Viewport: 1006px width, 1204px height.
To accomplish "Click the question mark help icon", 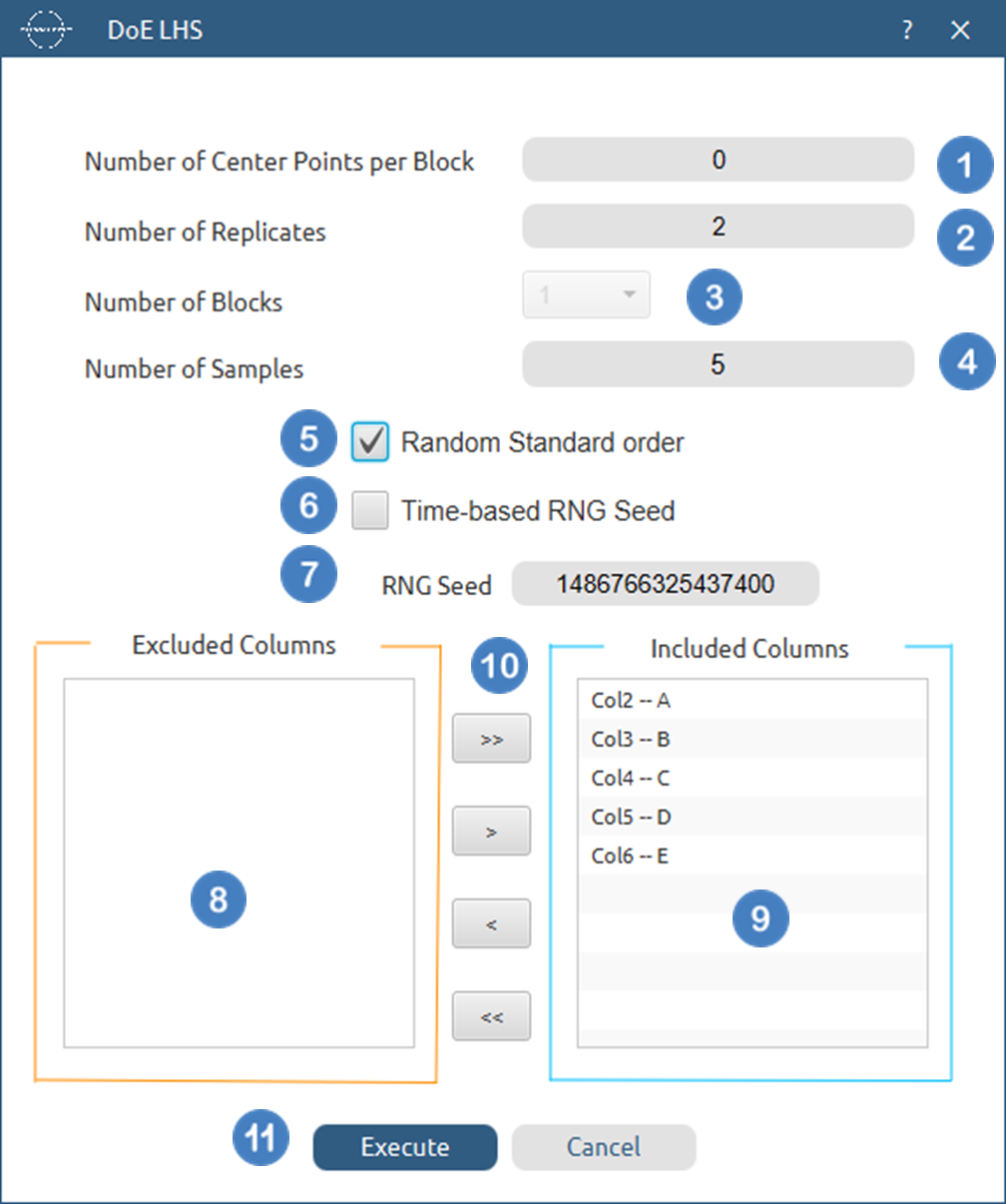I will (x=906, y=30).
